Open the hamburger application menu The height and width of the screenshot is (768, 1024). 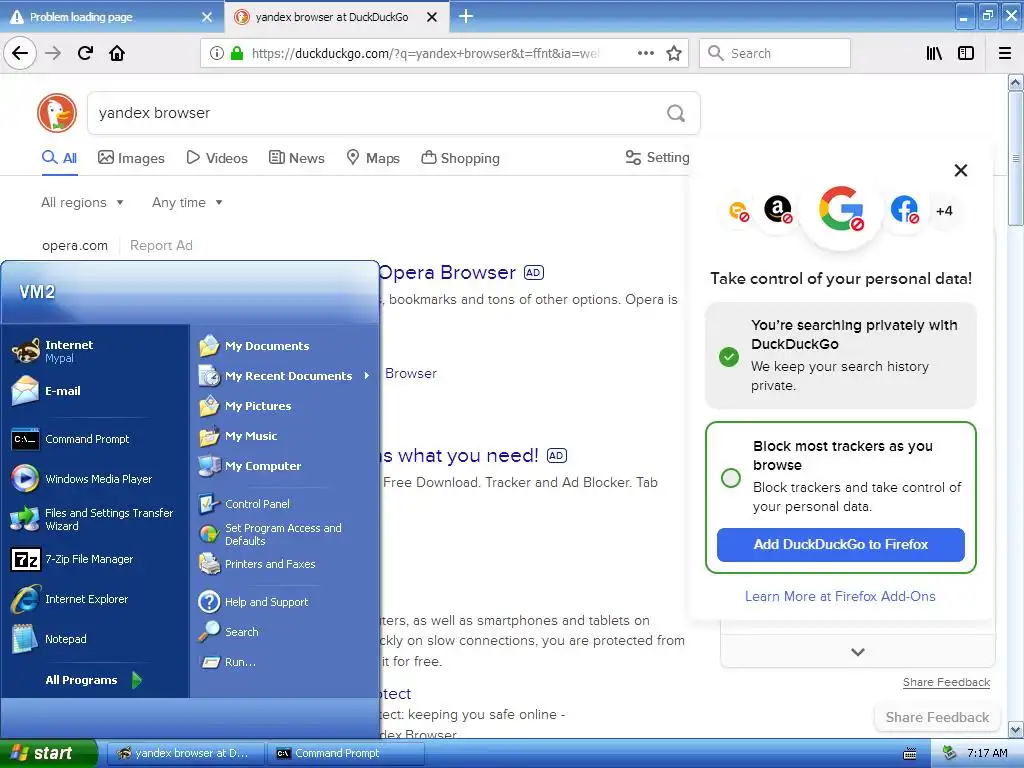[x=1005, y=53]
